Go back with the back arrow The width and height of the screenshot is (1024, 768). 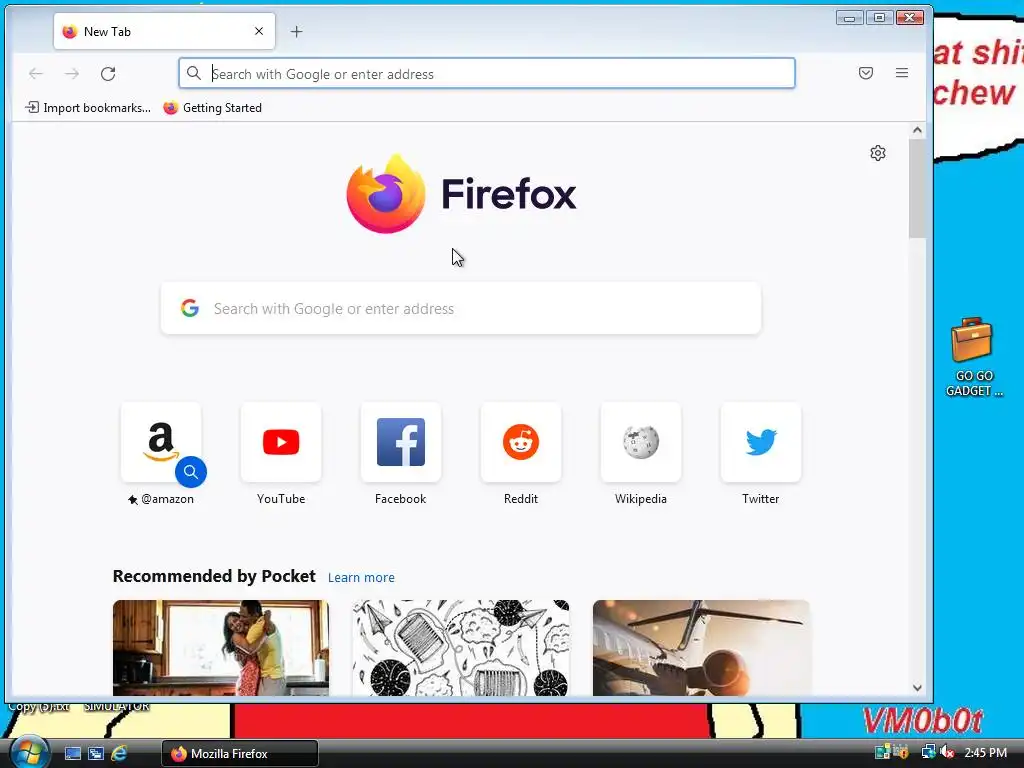36,74
